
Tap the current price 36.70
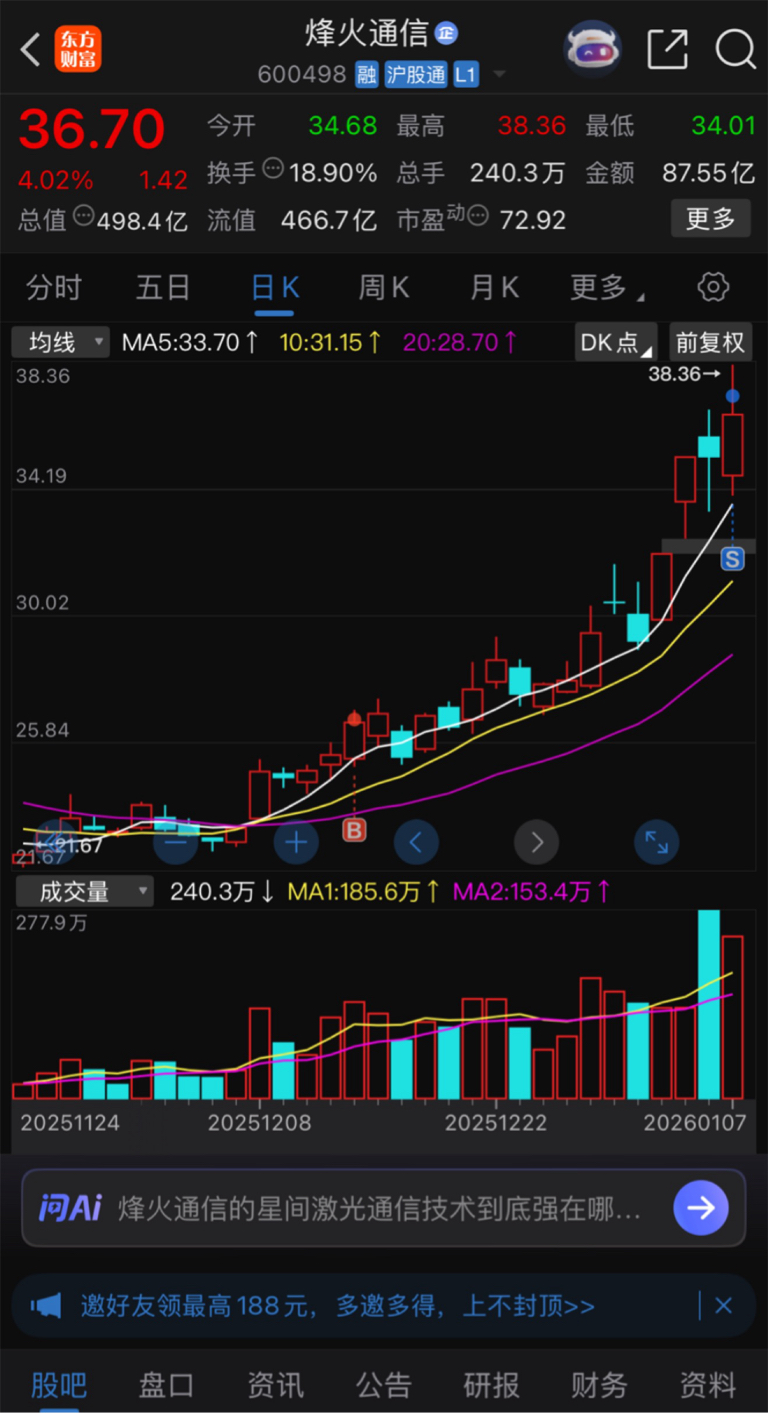click(91, 129)
